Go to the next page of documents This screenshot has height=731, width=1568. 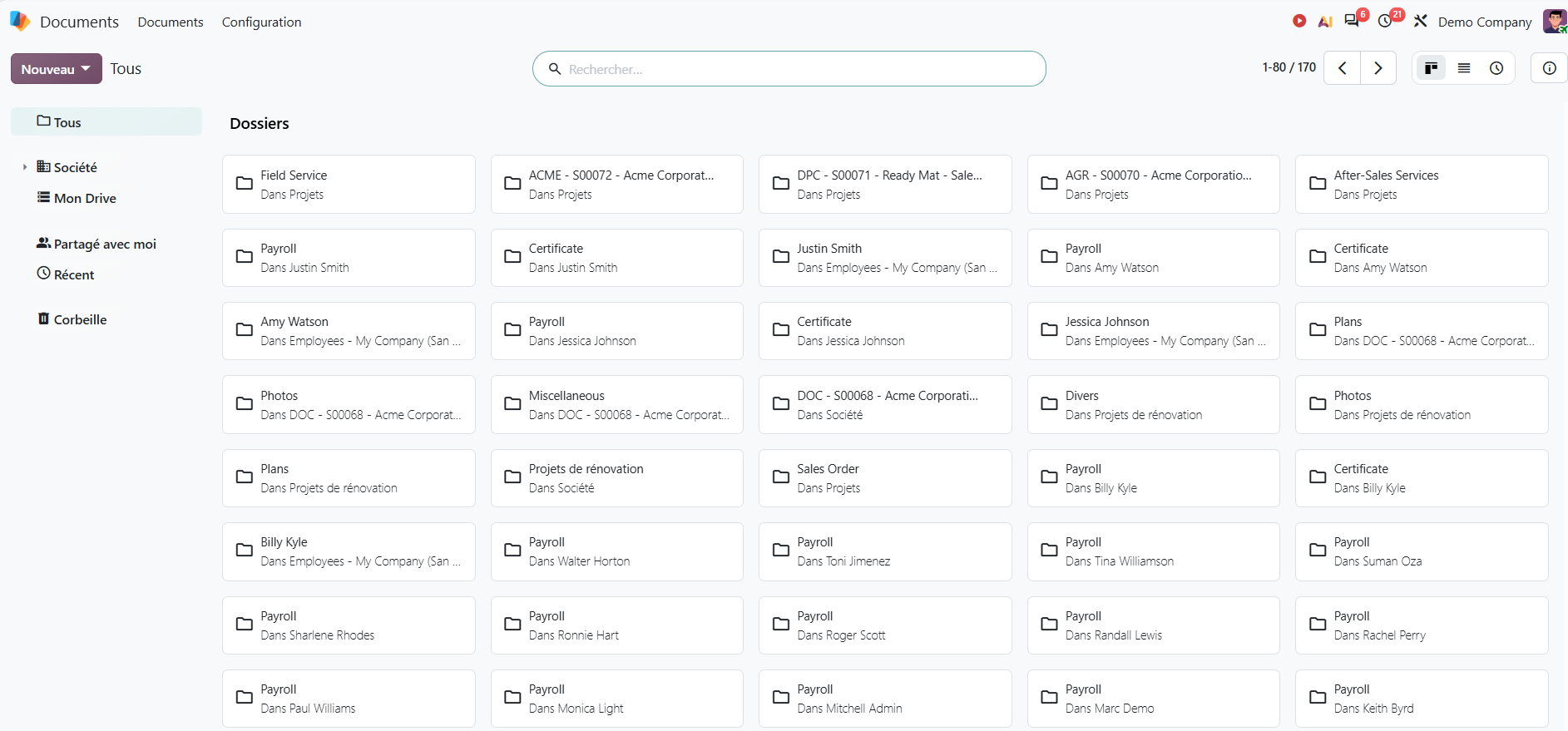[1378, 68]
